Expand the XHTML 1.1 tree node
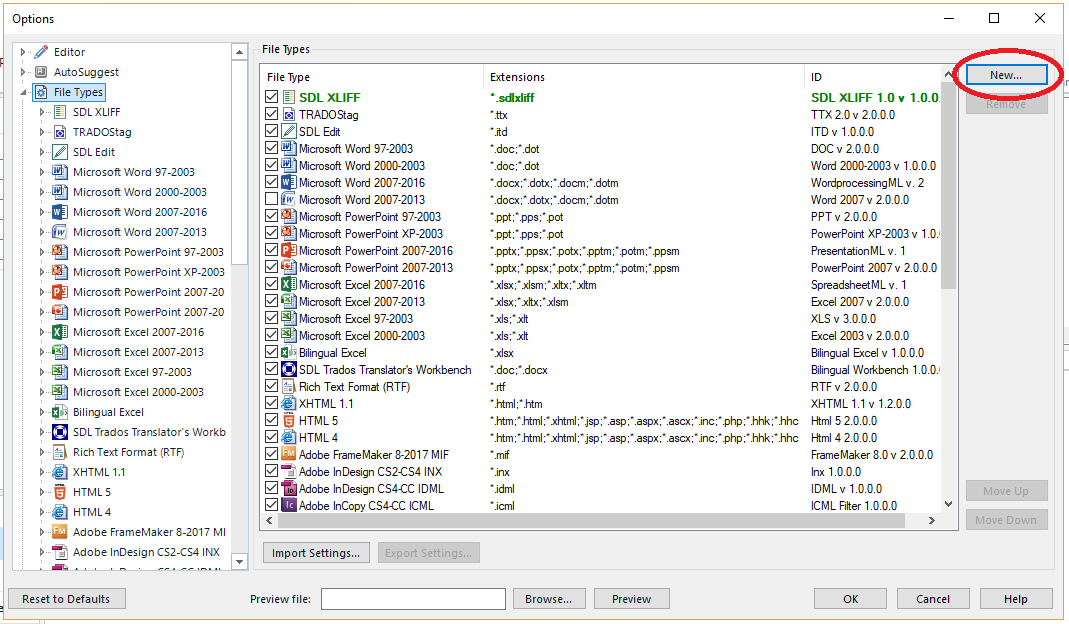The height and width of the screenshot is (624, 1069). [42, 472]
